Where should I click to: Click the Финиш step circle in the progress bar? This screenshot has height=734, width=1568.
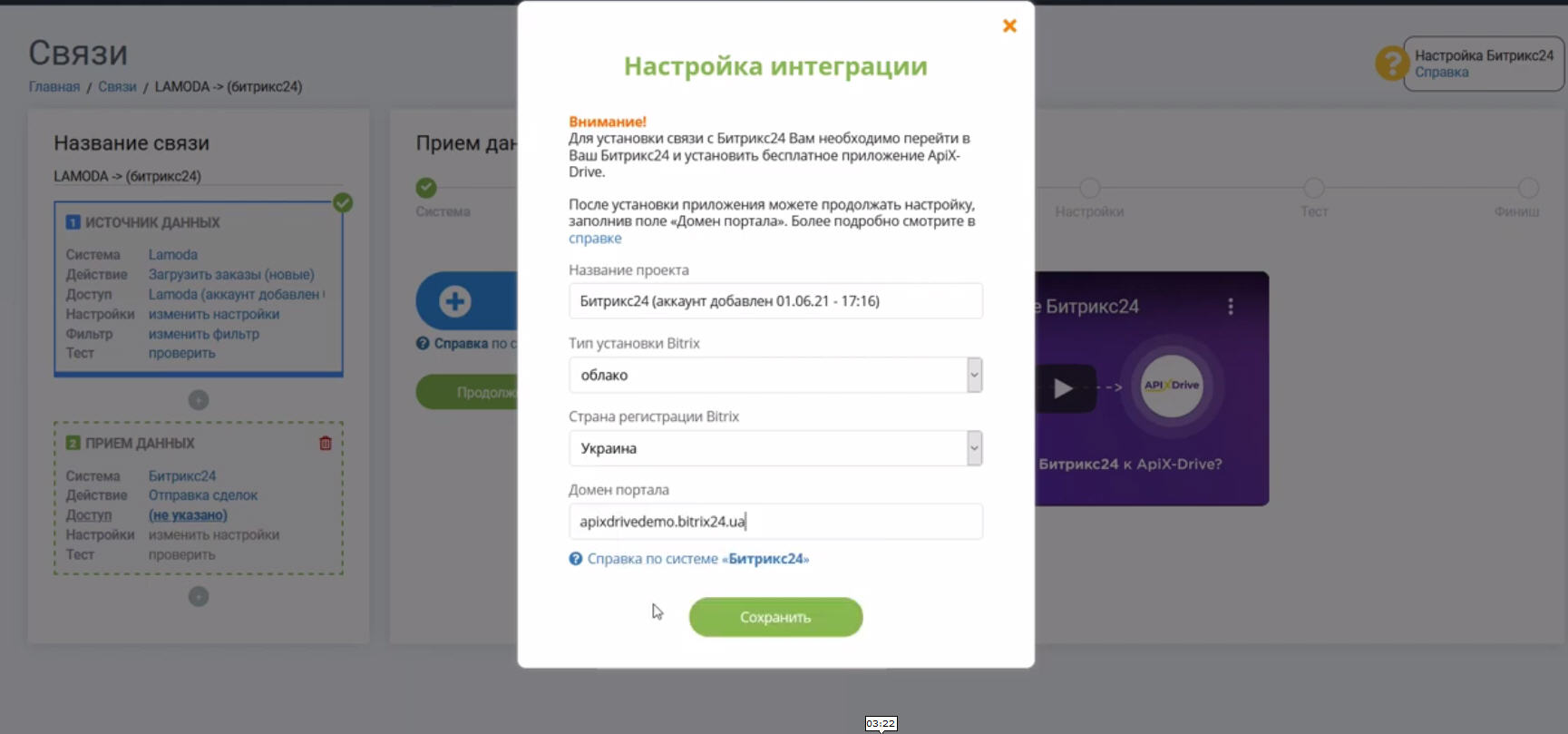point(1529,188)
